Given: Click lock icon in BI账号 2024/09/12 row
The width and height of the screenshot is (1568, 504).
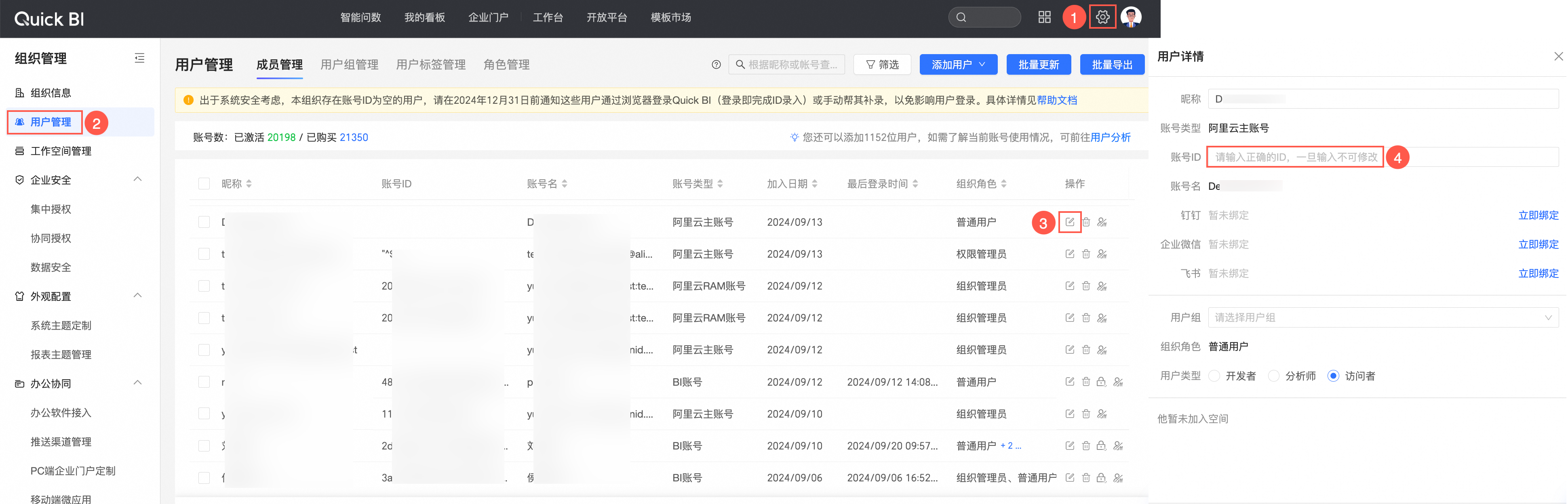Looking at the screenshot, I should [1101, 382].
